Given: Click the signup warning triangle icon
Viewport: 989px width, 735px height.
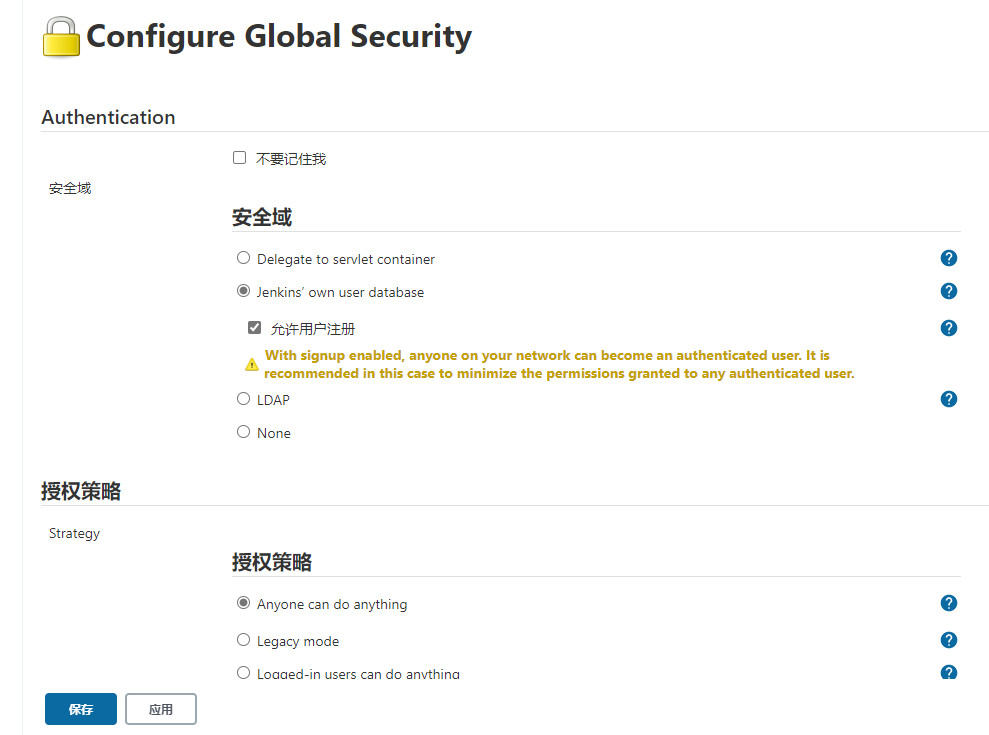Looking at the screenshot, I should tap(252, 365).
